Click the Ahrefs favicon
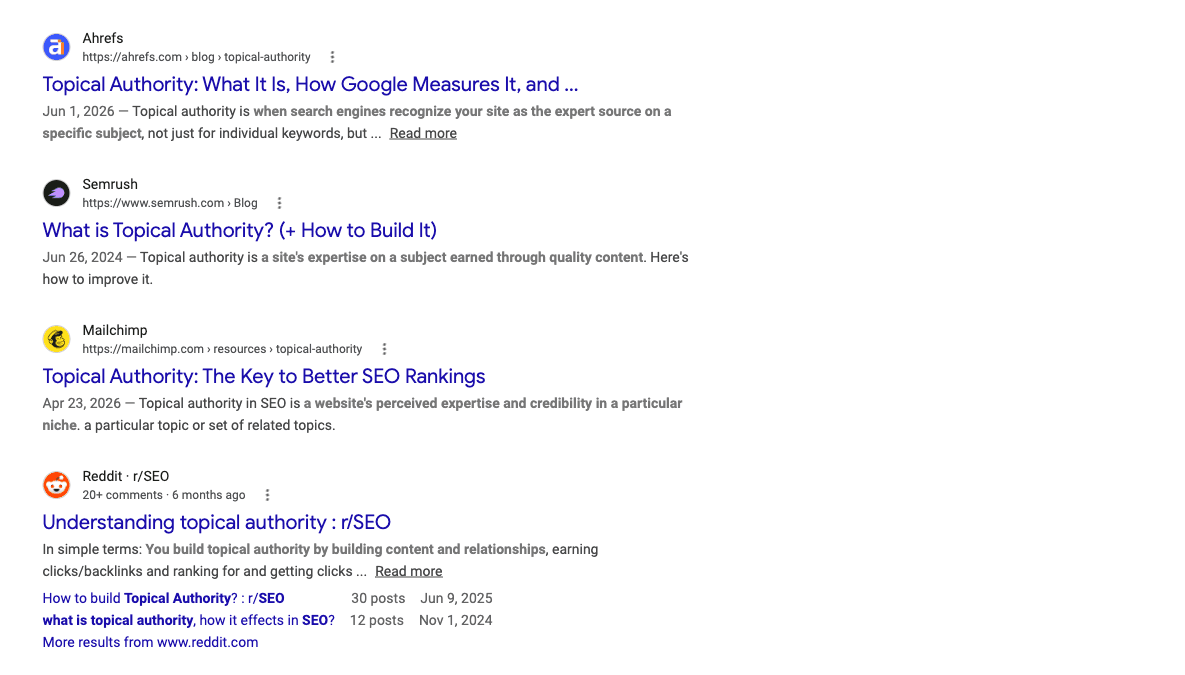The height and width of the screenshot is (675, 1185). point(56,47)
